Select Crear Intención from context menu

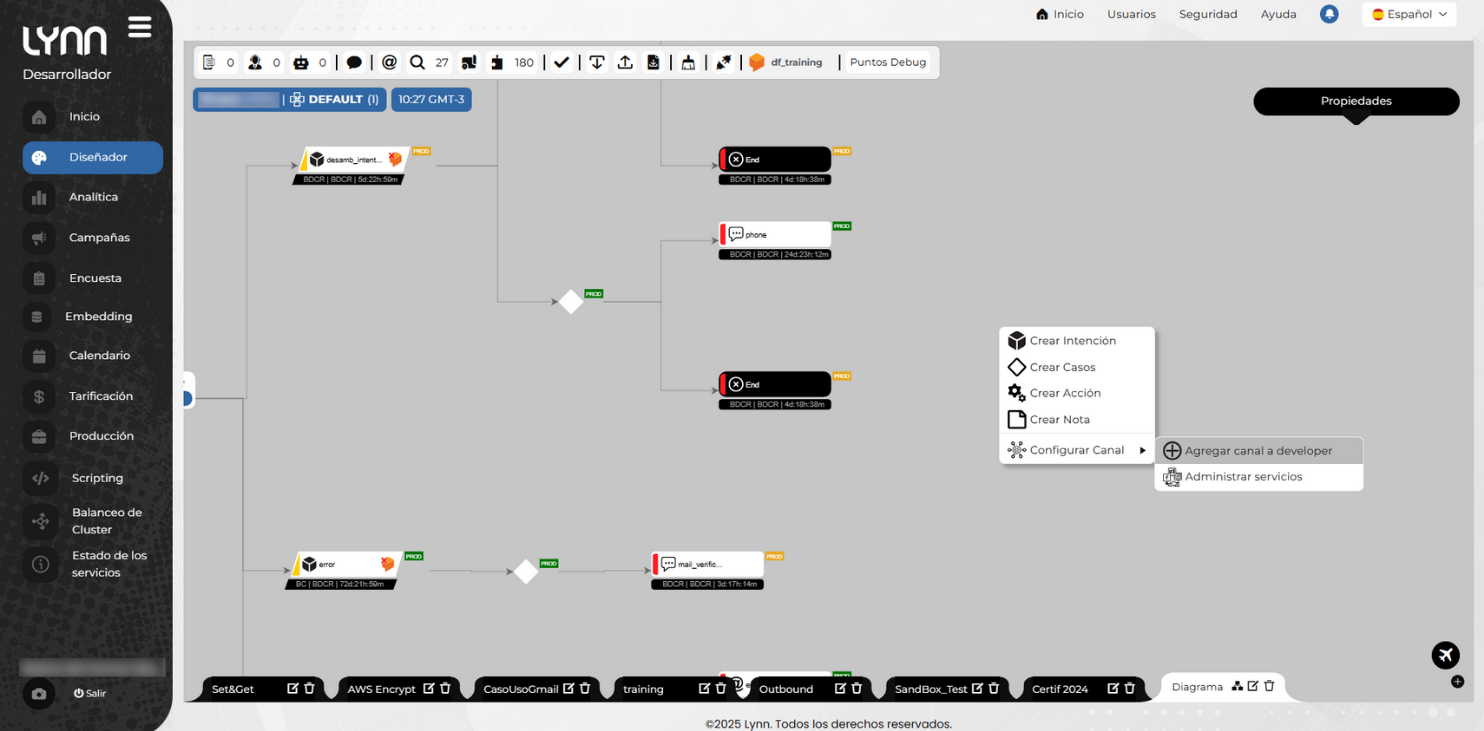[1077, 341]
